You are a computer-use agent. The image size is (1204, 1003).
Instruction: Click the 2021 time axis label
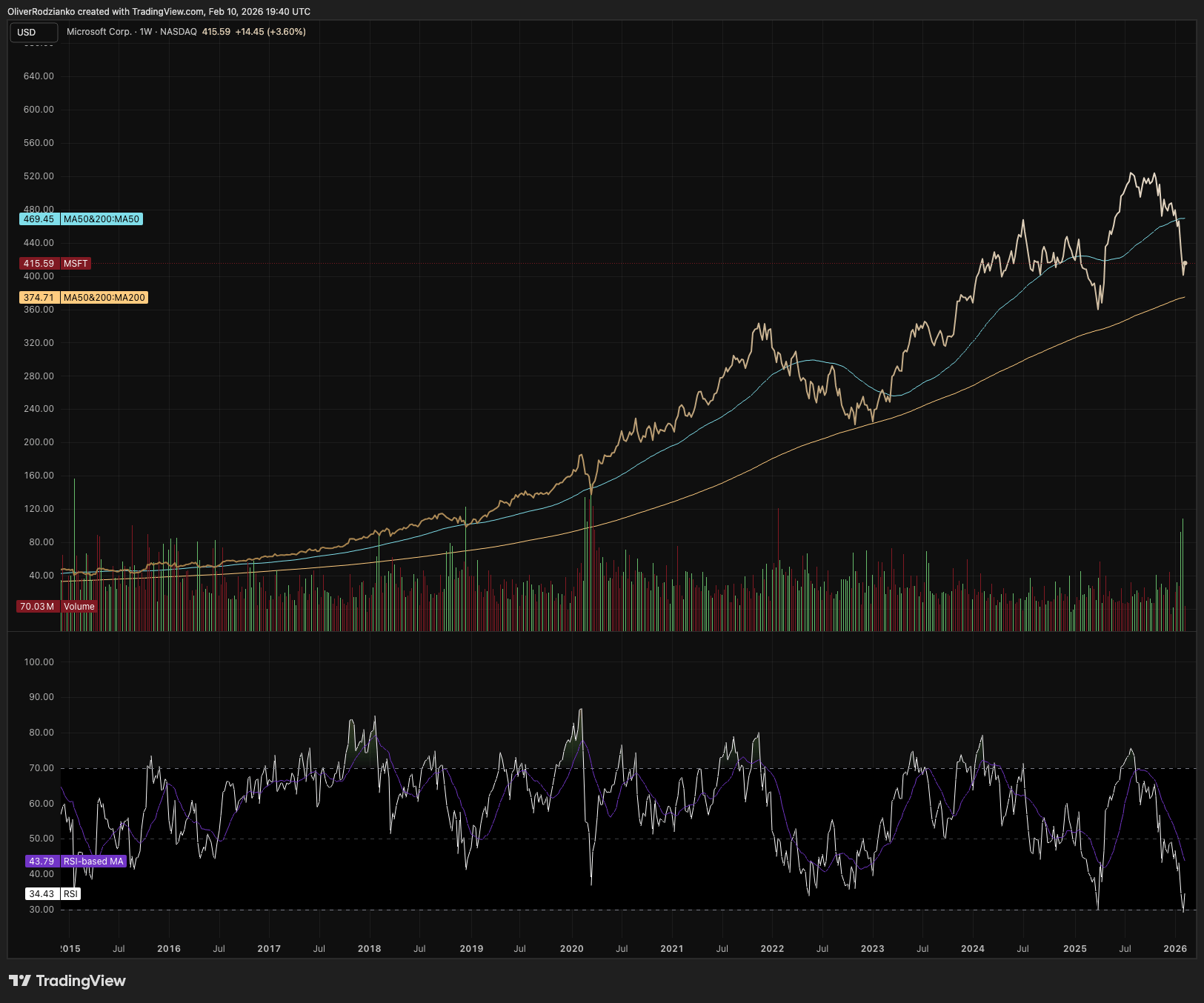pyautogui.click(x=672, y=949)
